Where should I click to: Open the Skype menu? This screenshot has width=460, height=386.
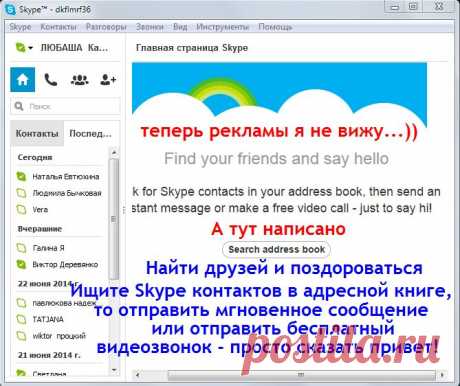point(20,27)
